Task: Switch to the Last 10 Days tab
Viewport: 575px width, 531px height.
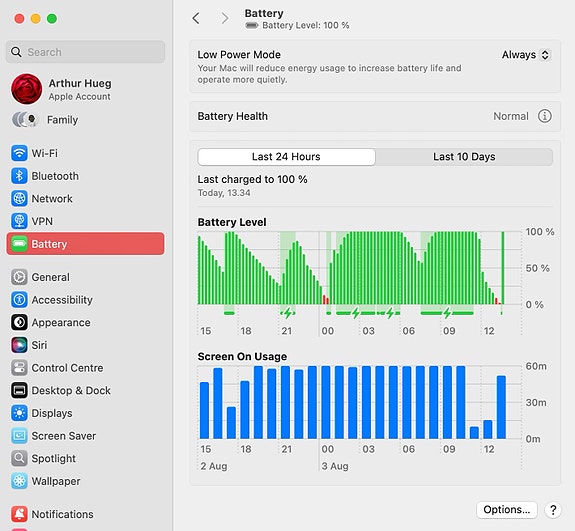Action: pyautogui.click(x=464, y=157)
